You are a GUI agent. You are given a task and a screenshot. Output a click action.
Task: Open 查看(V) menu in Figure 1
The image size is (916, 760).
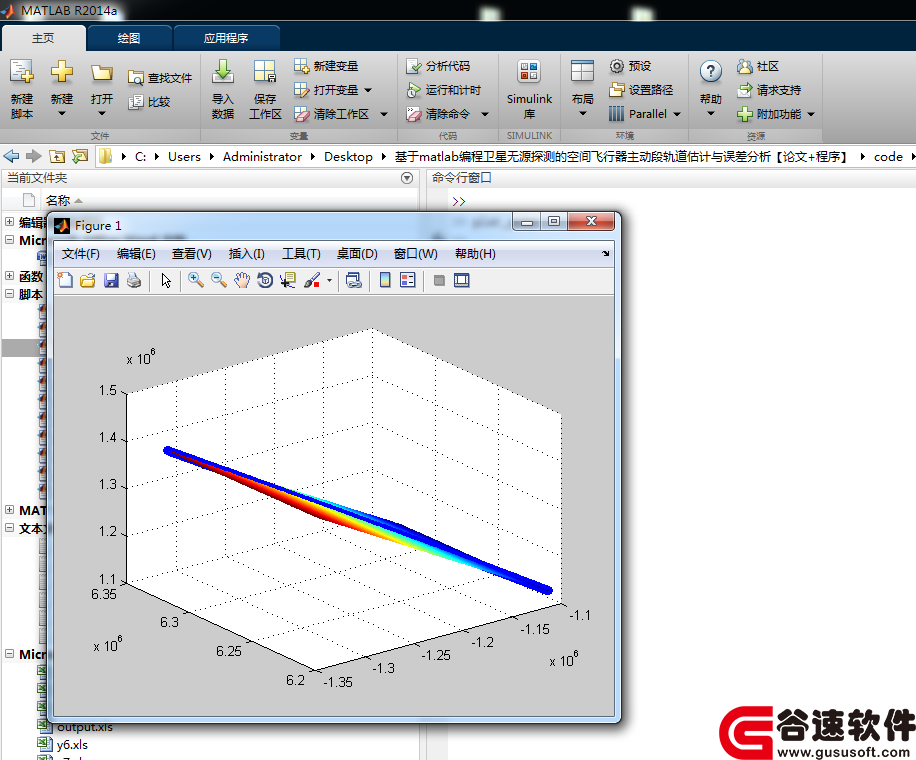(192, 254)
